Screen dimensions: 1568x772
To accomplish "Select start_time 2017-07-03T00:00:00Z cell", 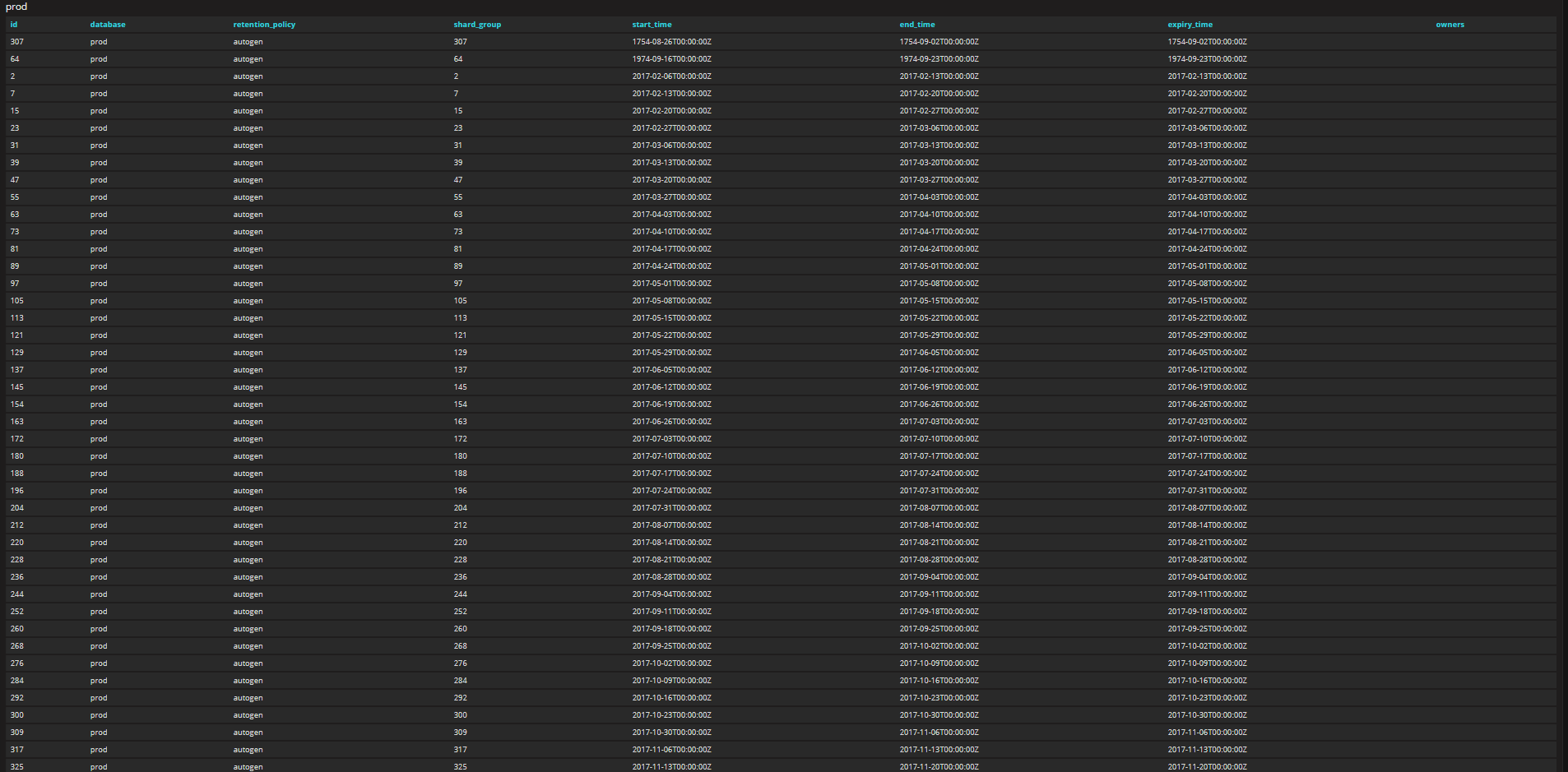I will [672, 439].
